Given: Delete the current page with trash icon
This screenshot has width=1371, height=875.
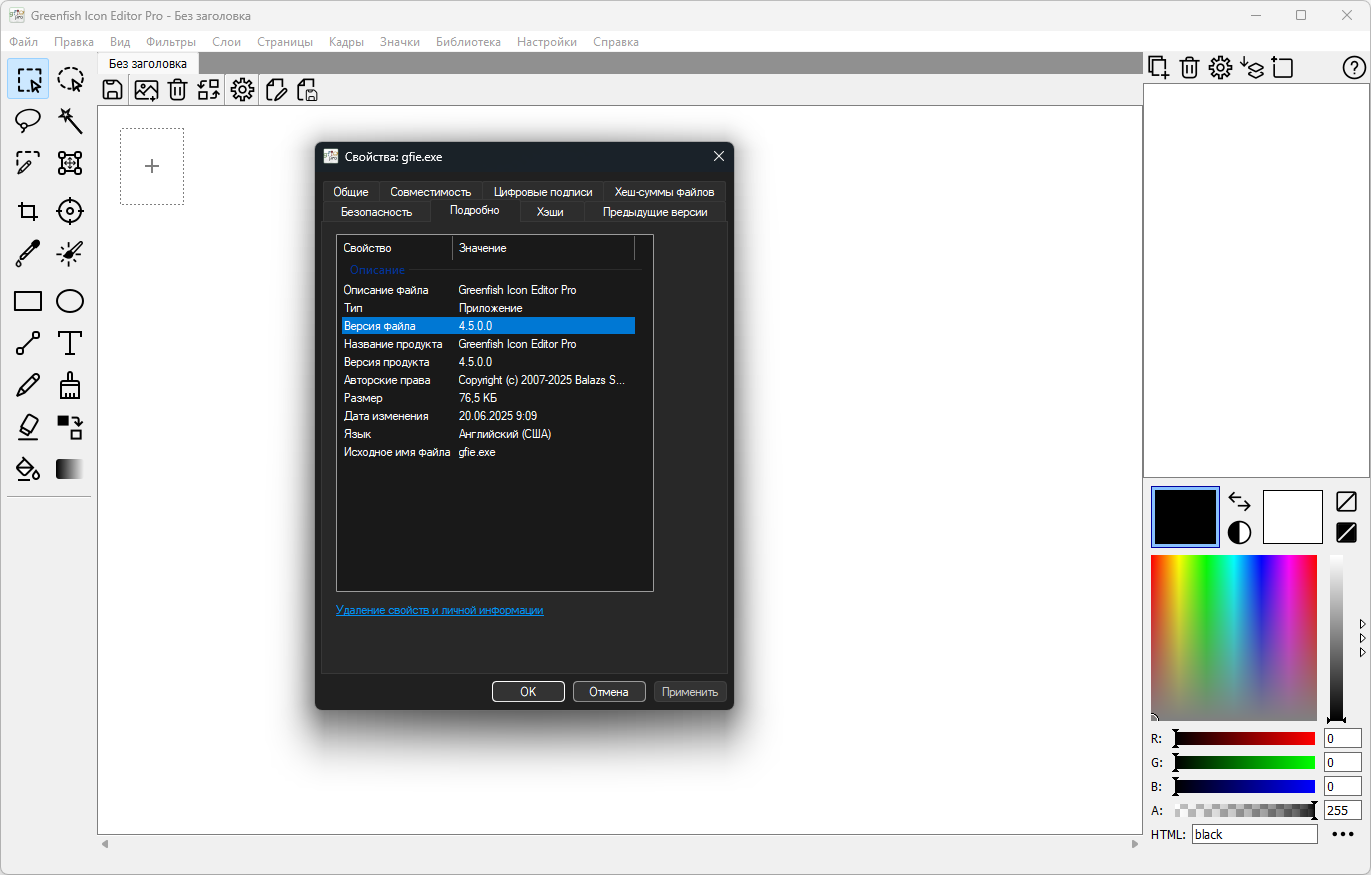Looking at the screenshot, I should [177, 90].
